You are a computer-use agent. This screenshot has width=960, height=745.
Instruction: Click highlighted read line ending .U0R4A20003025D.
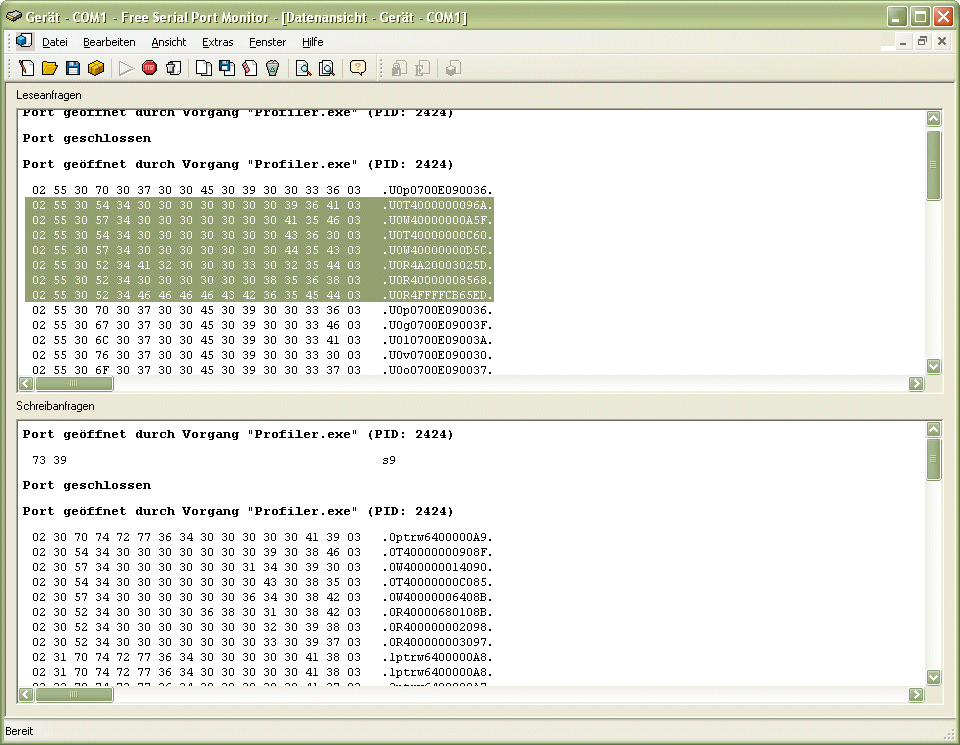[x=259, y=265]
